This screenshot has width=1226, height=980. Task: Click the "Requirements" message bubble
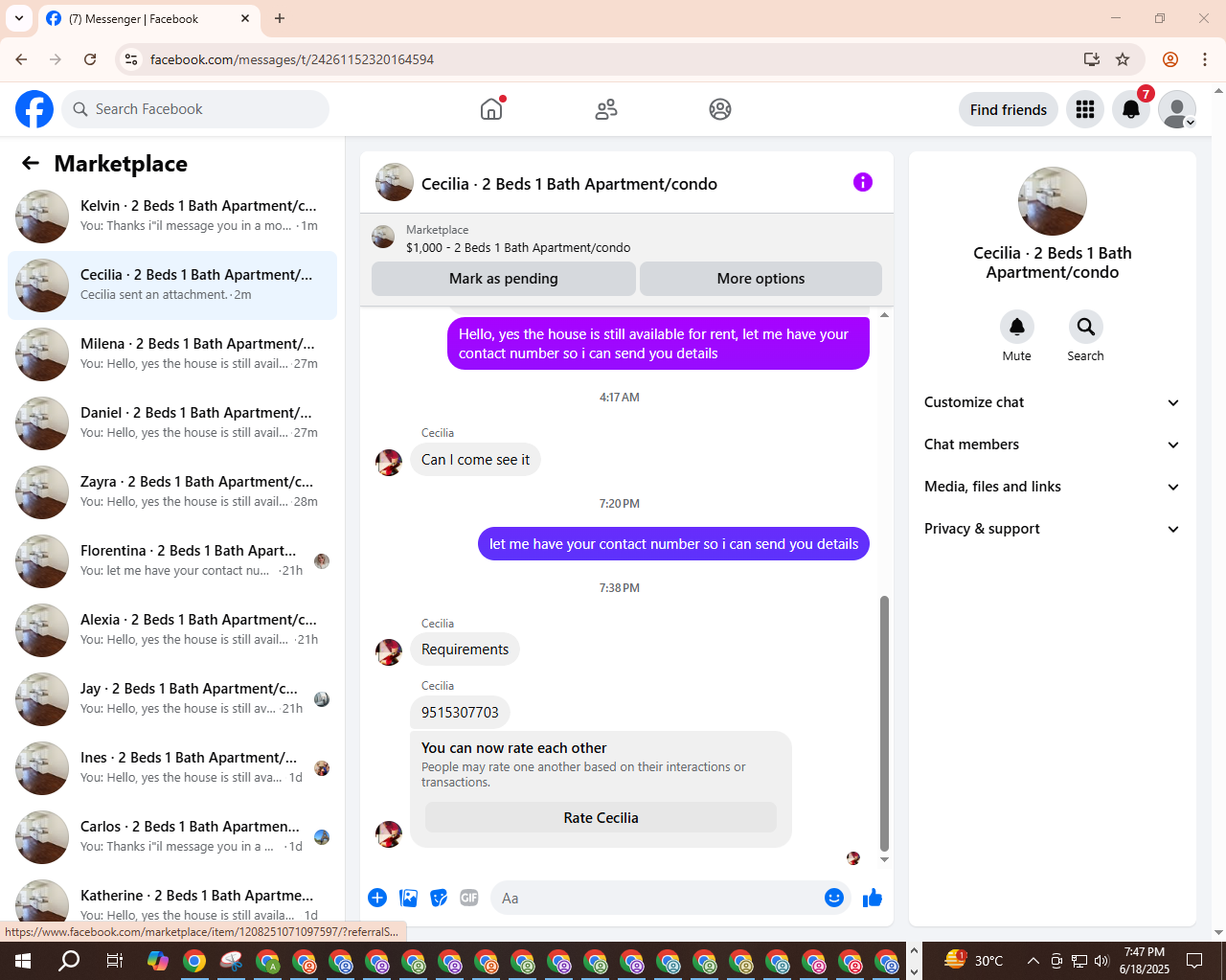point(465,650)
